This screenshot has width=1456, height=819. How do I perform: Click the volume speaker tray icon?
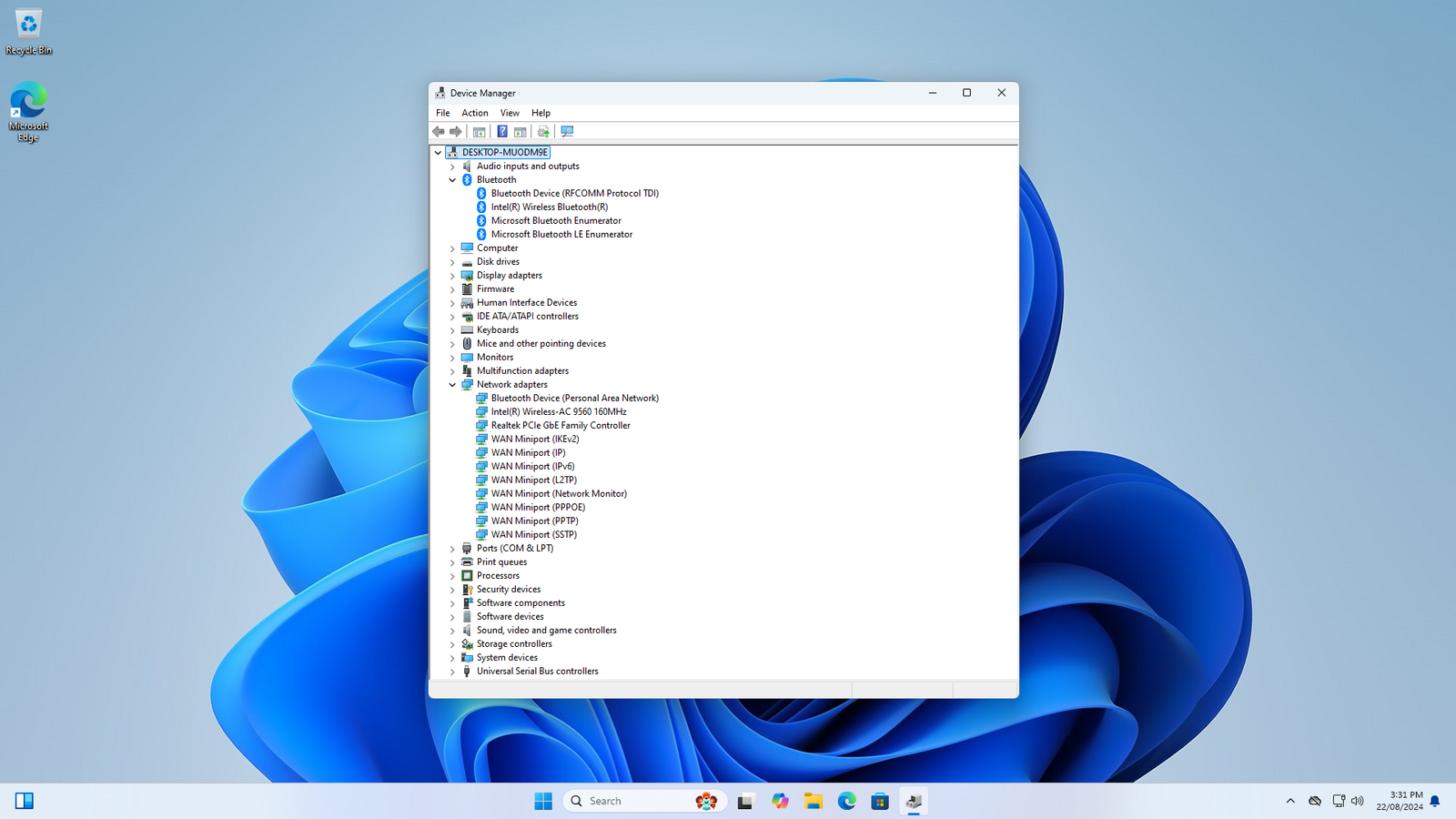1358,801
